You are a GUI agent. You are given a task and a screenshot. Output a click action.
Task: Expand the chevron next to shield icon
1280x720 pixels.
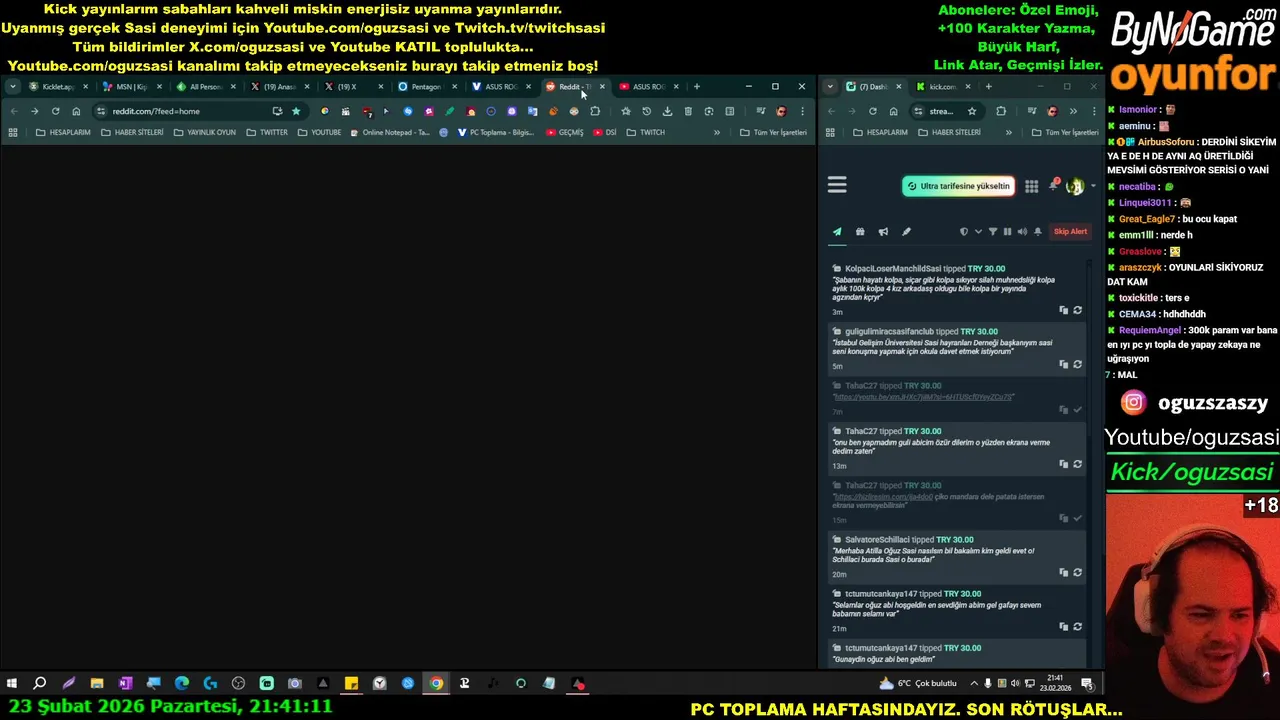pyautogui.click(x=978, y=232)
